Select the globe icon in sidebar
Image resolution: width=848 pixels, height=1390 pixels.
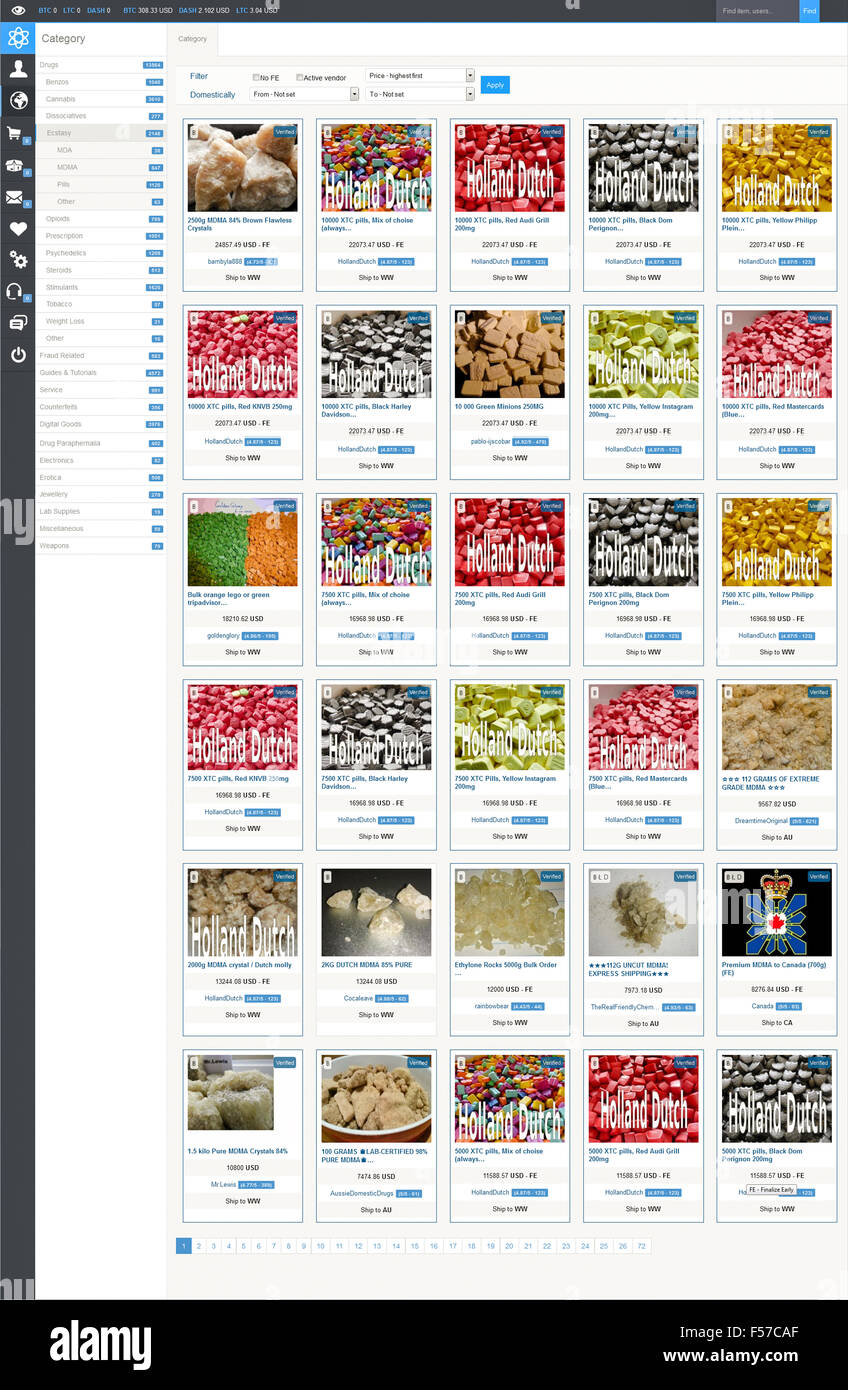pyautogui.click(x=17, y=100)
